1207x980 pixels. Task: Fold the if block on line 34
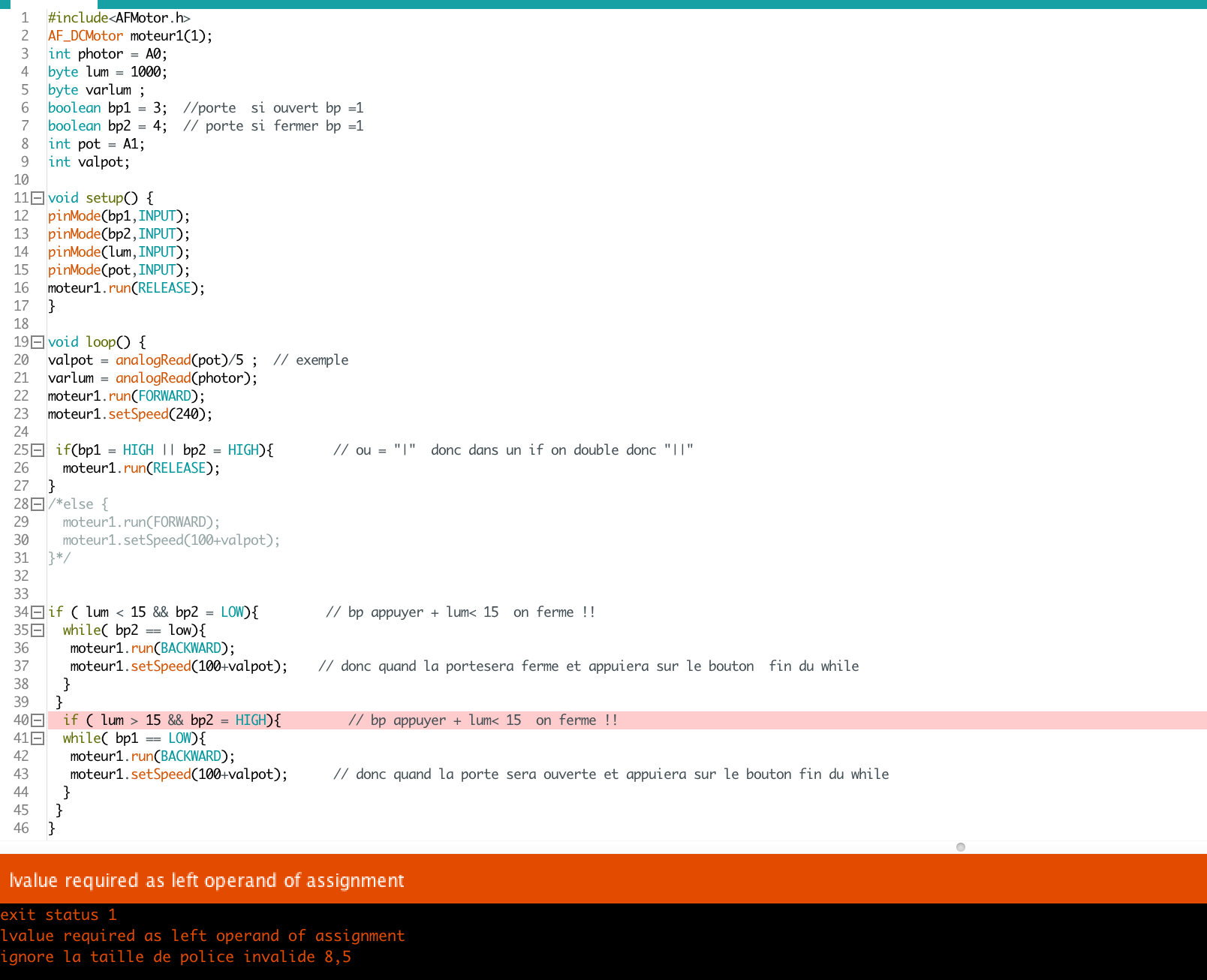tap(37, 612)
